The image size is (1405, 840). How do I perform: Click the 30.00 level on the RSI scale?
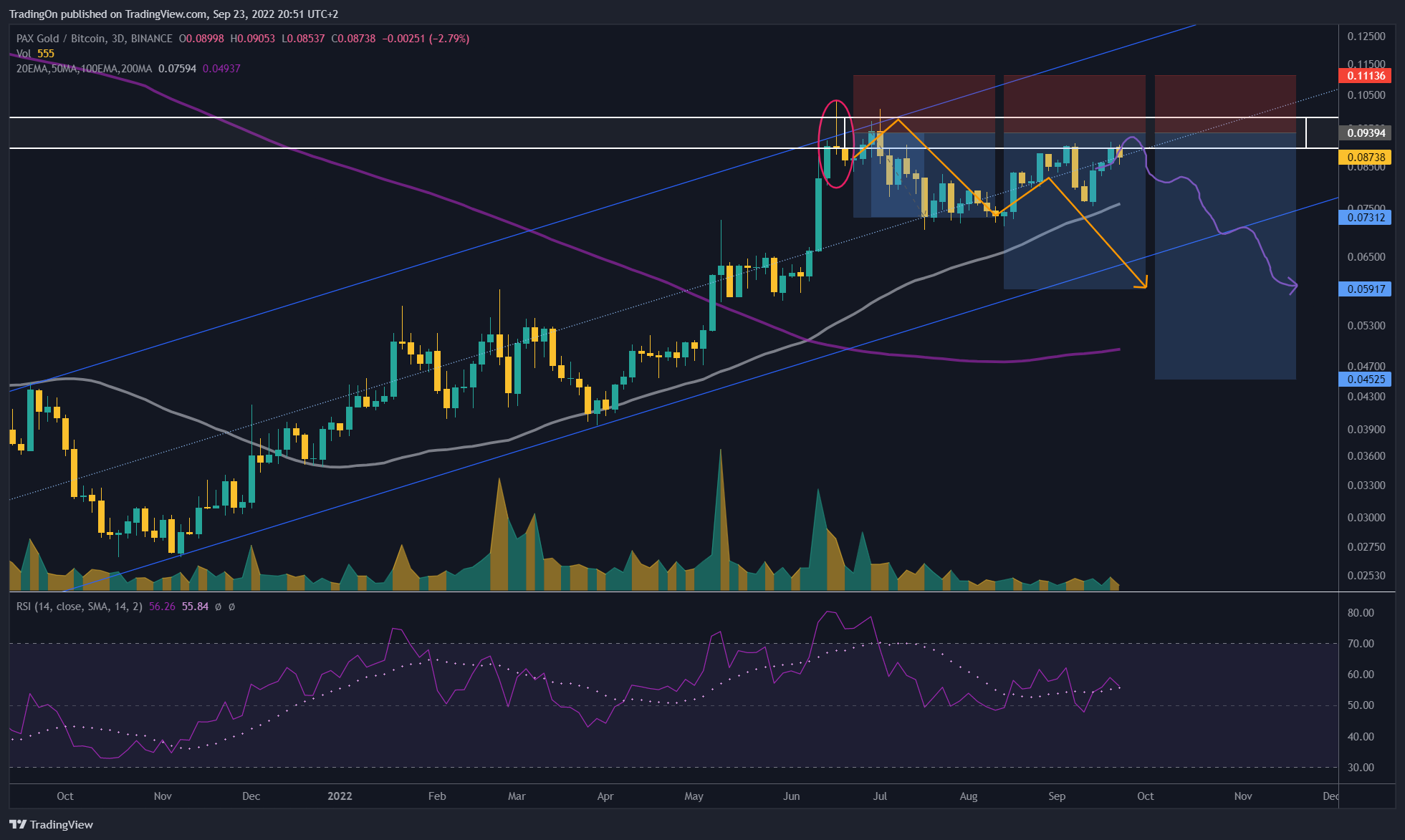pos(1361,767)
